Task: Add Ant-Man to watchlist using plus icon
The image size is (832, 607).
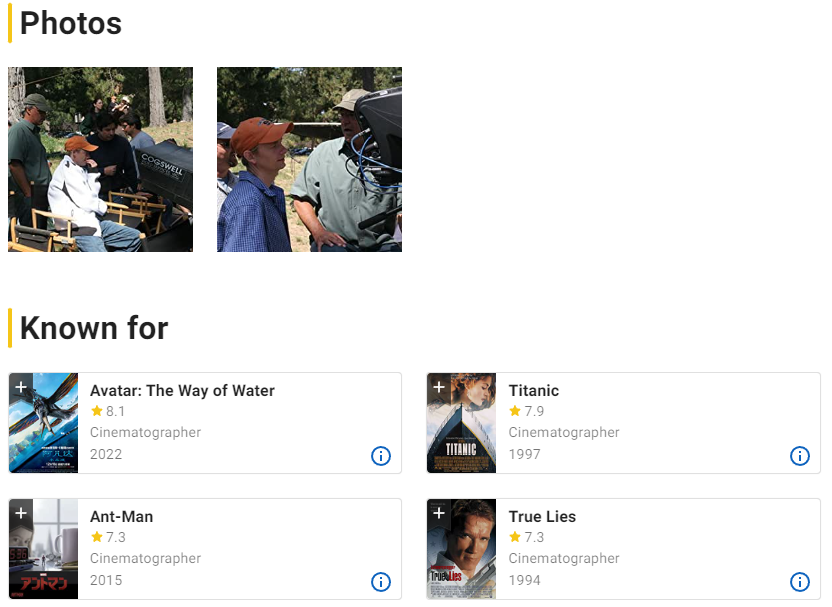Action: (x=21, y=513)
